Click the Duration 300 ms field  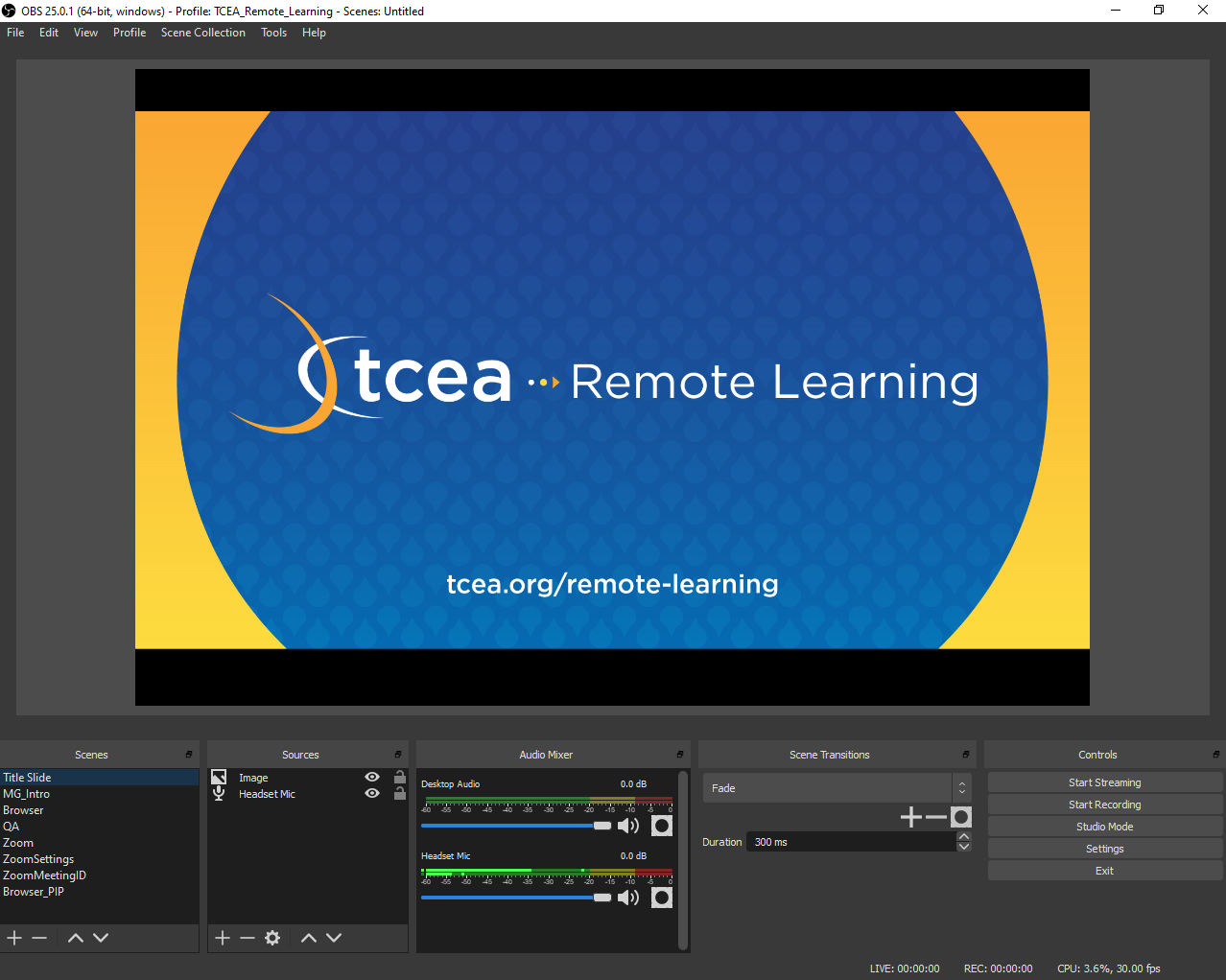tap(852, 842)
